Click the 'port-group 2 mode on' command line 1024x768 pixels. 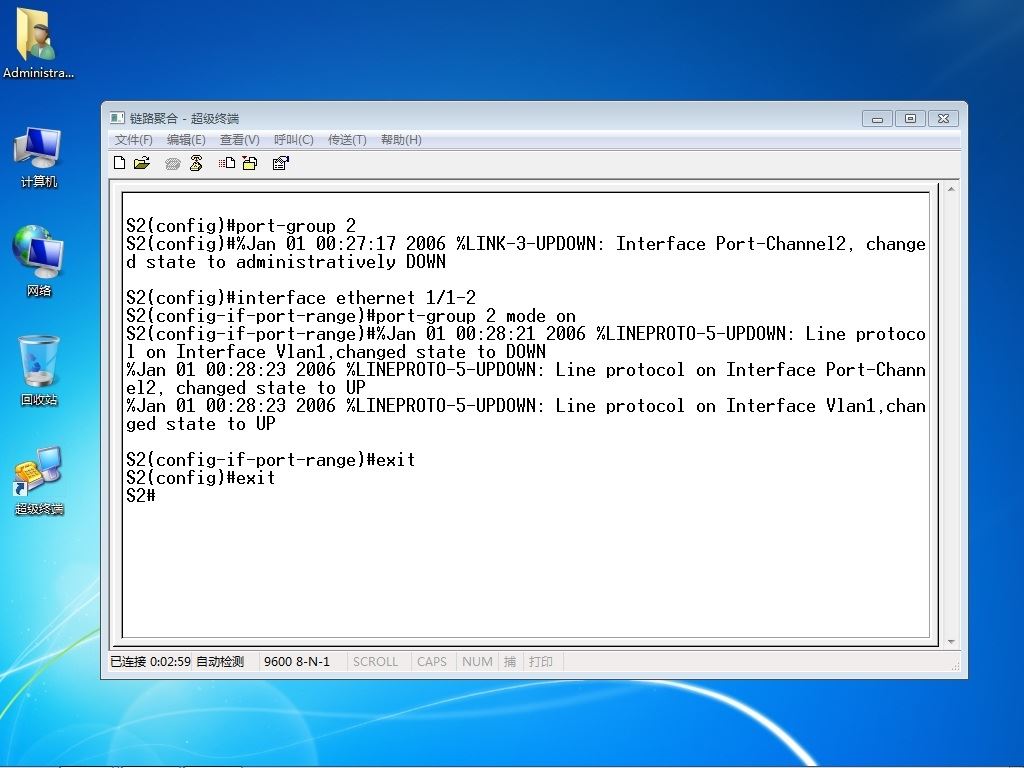(x=351, y=316)
